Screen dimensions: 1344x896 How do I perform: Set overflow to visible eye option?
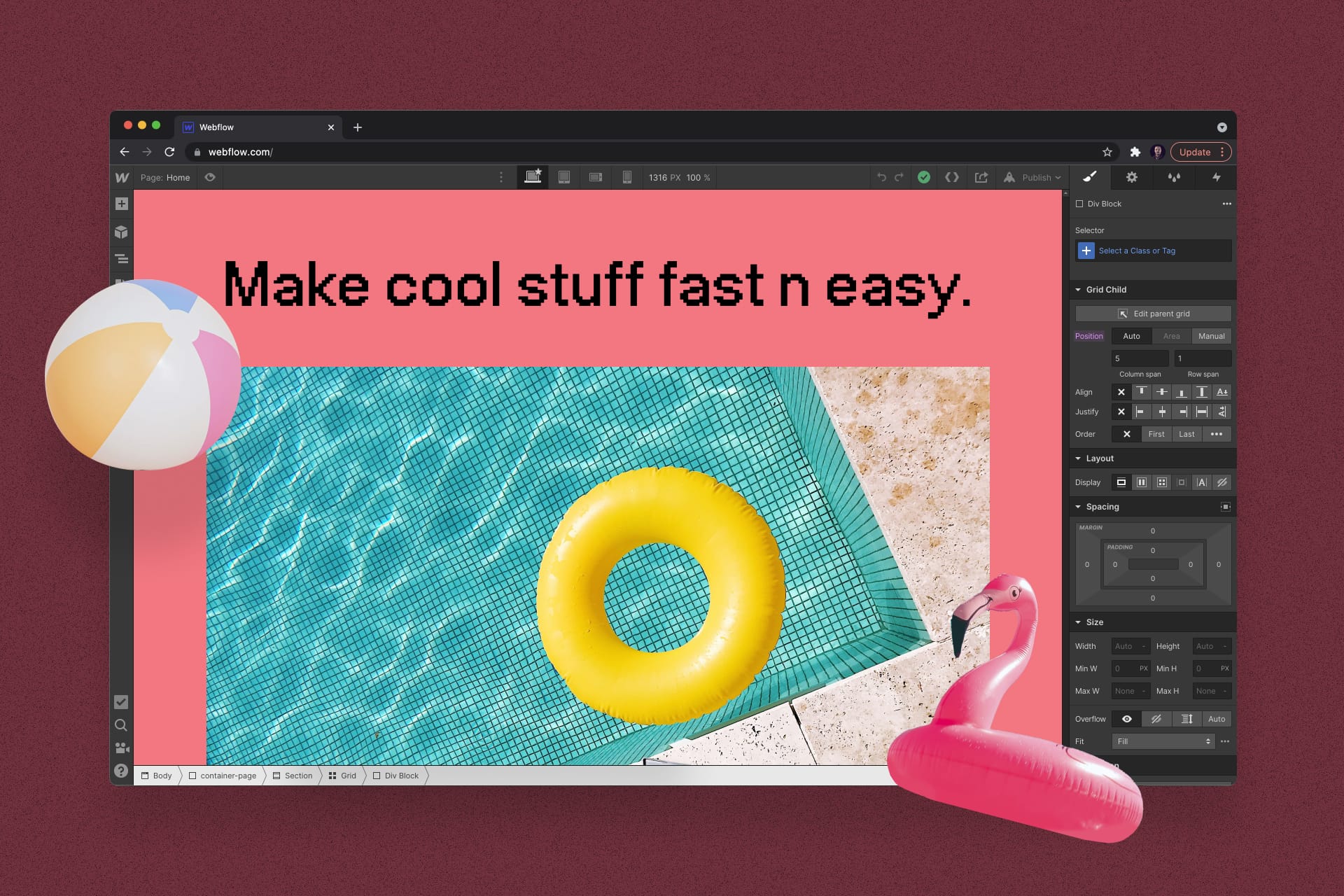click(x=1126, y=719)
